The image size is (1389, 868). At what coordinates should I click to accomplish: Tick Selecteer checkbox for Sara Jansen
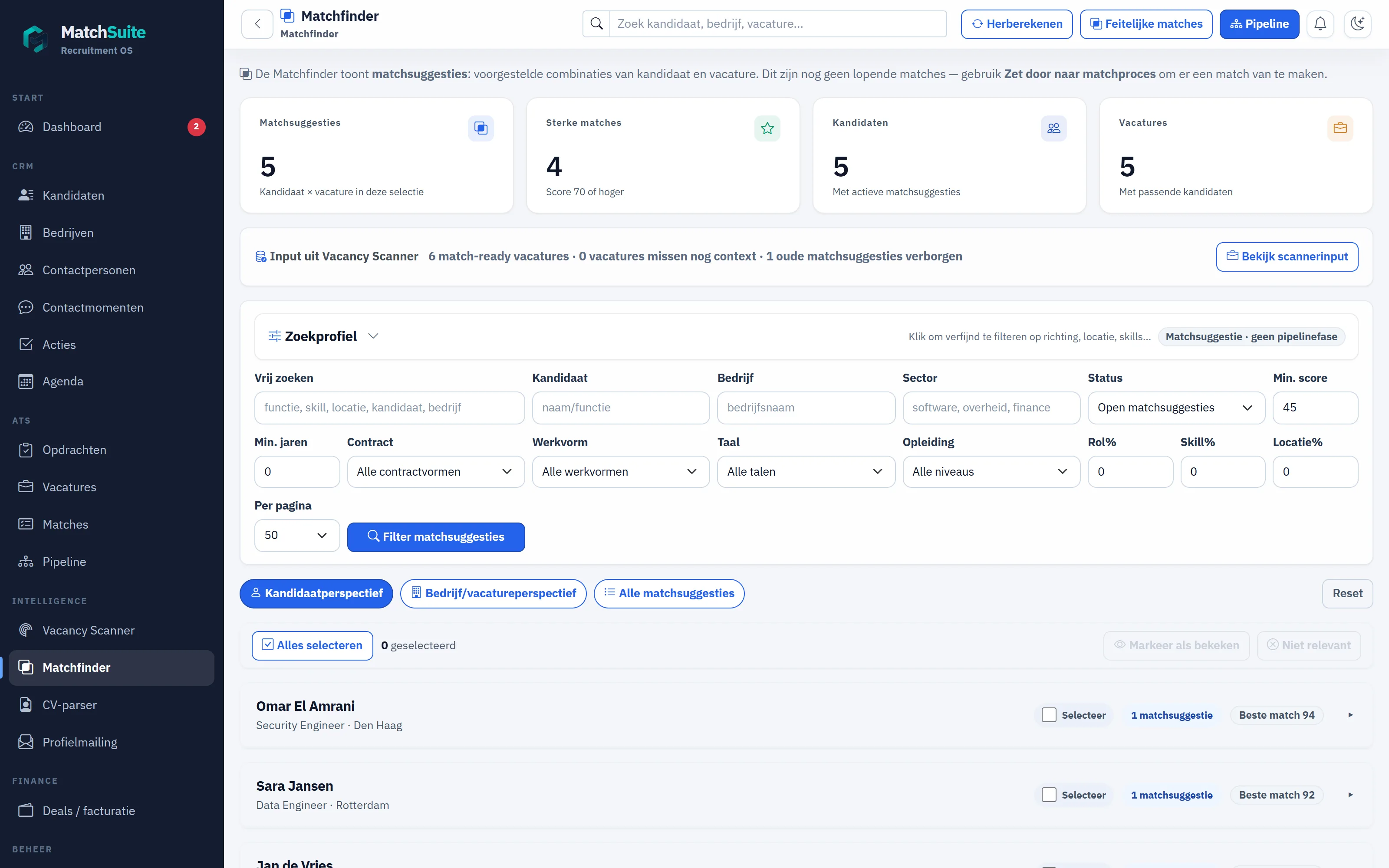pyautogui.click(x=1049, y=795)
